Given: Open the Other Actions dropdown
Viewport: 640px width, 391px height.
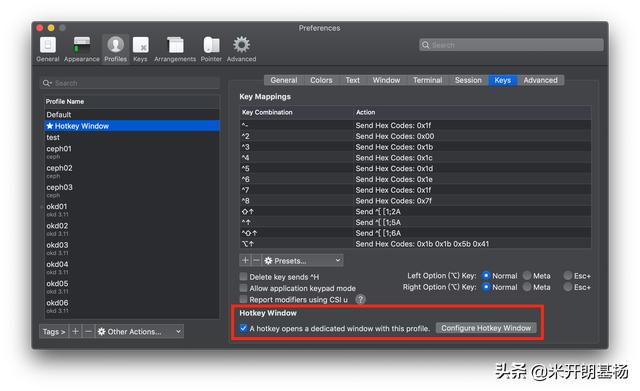Looking at the screenshot, I should (139, 331).
